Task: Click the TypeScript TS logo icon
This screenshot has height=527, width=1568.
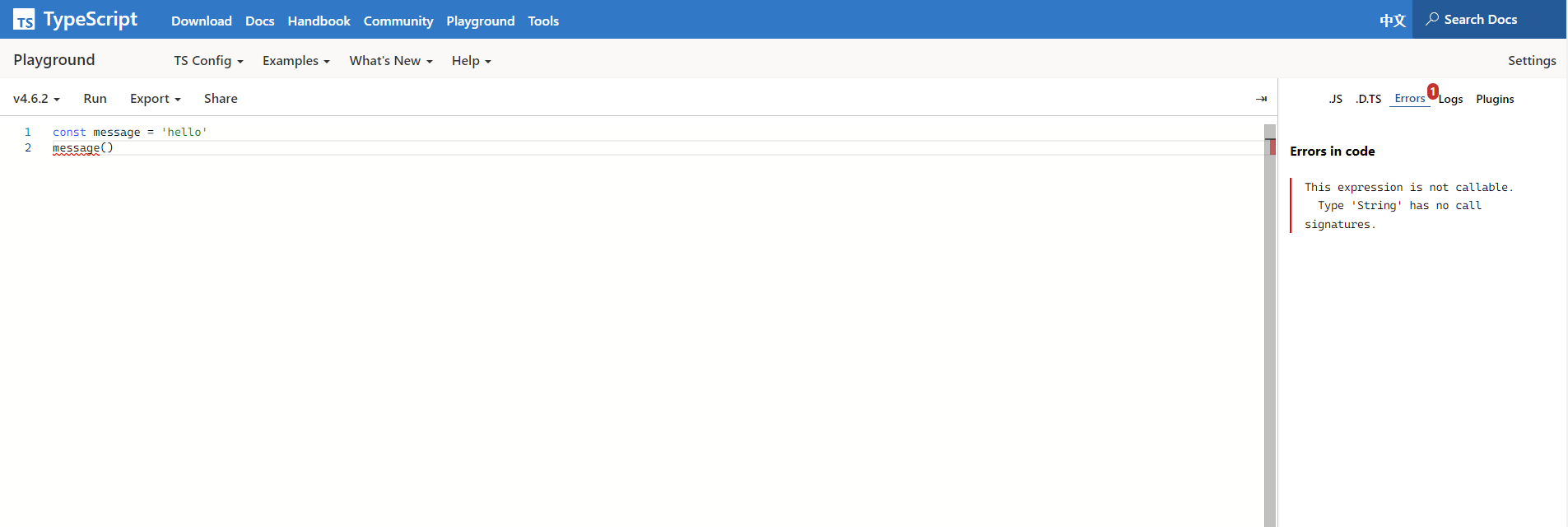Action: tap(24, 20)
